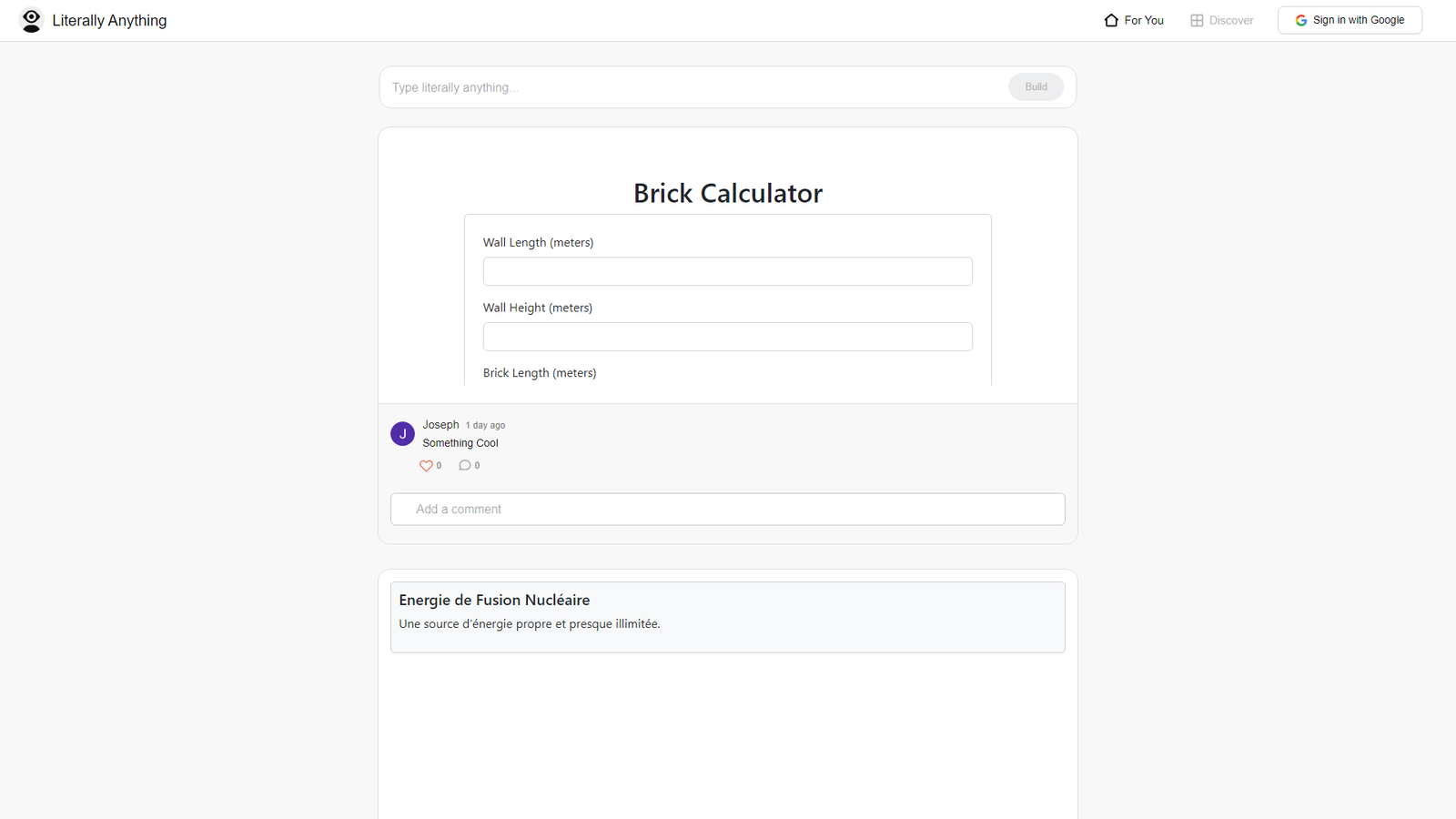Viewport: 1456px width, 819px height.
Task: Switch to the For You tab label
Action: pos(1144,20)
